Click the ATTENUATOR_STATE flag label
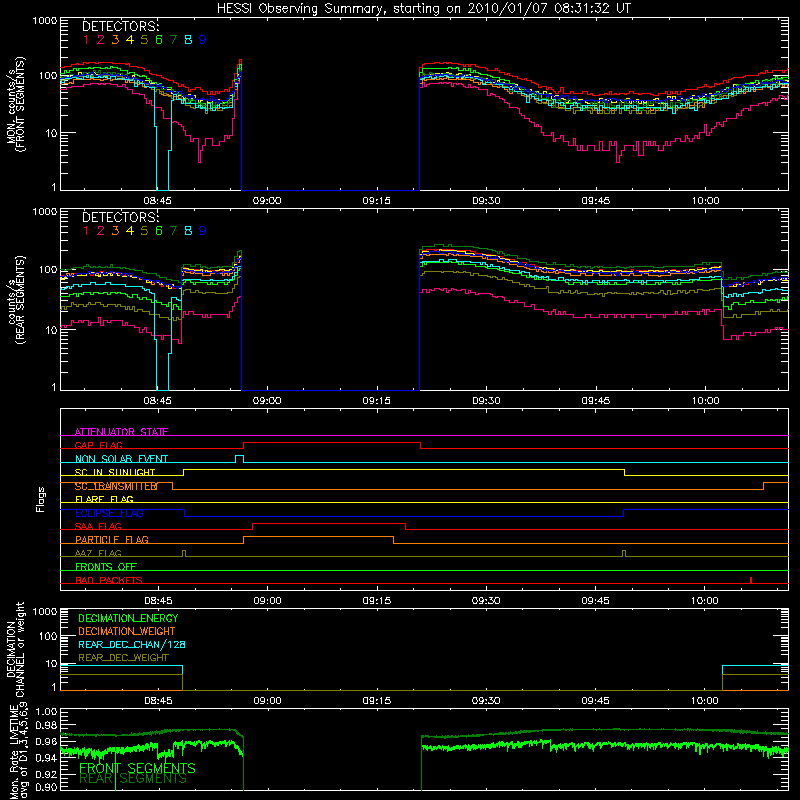Viewport: 800px width, 800px height. tap(121, 432)
